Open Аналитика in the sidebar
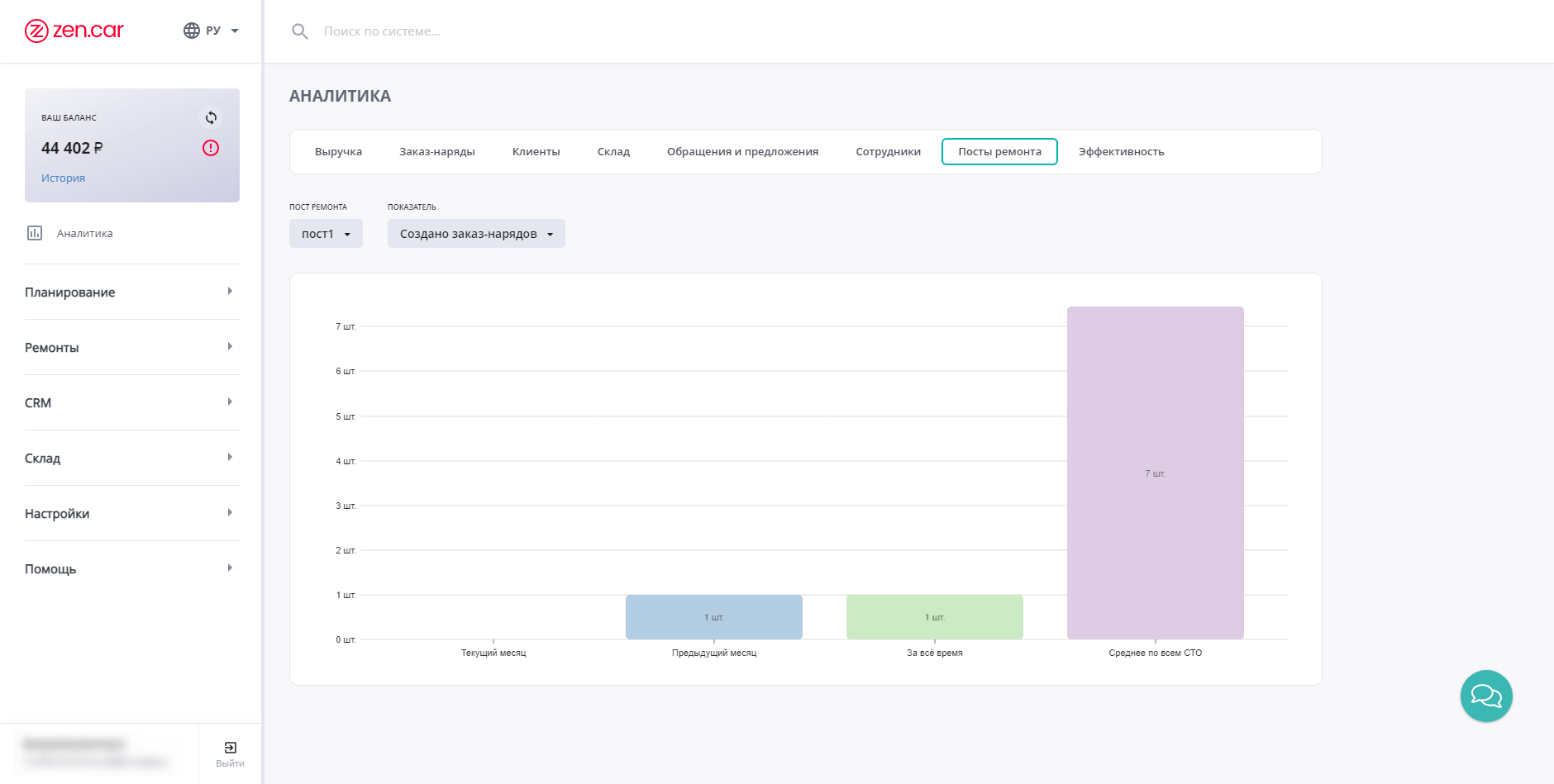 click(84, 233)
